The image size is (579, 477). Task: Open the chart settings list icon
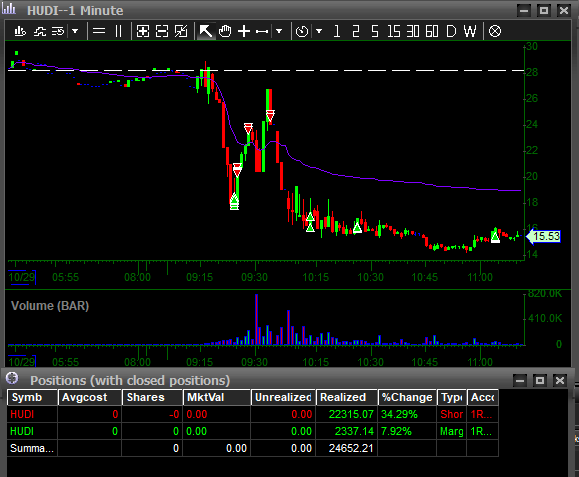(x=58, y=31)
